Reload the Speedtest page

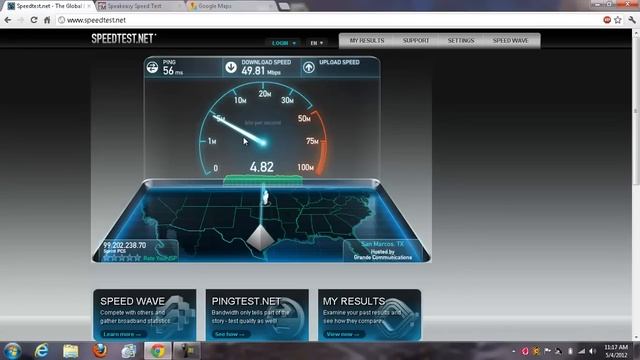click(34, 20)
